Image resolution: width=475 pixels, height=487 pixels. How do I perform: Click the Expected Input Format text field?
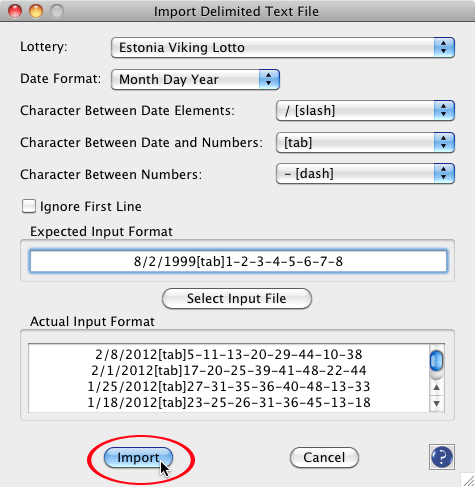(x=238, y=261)
